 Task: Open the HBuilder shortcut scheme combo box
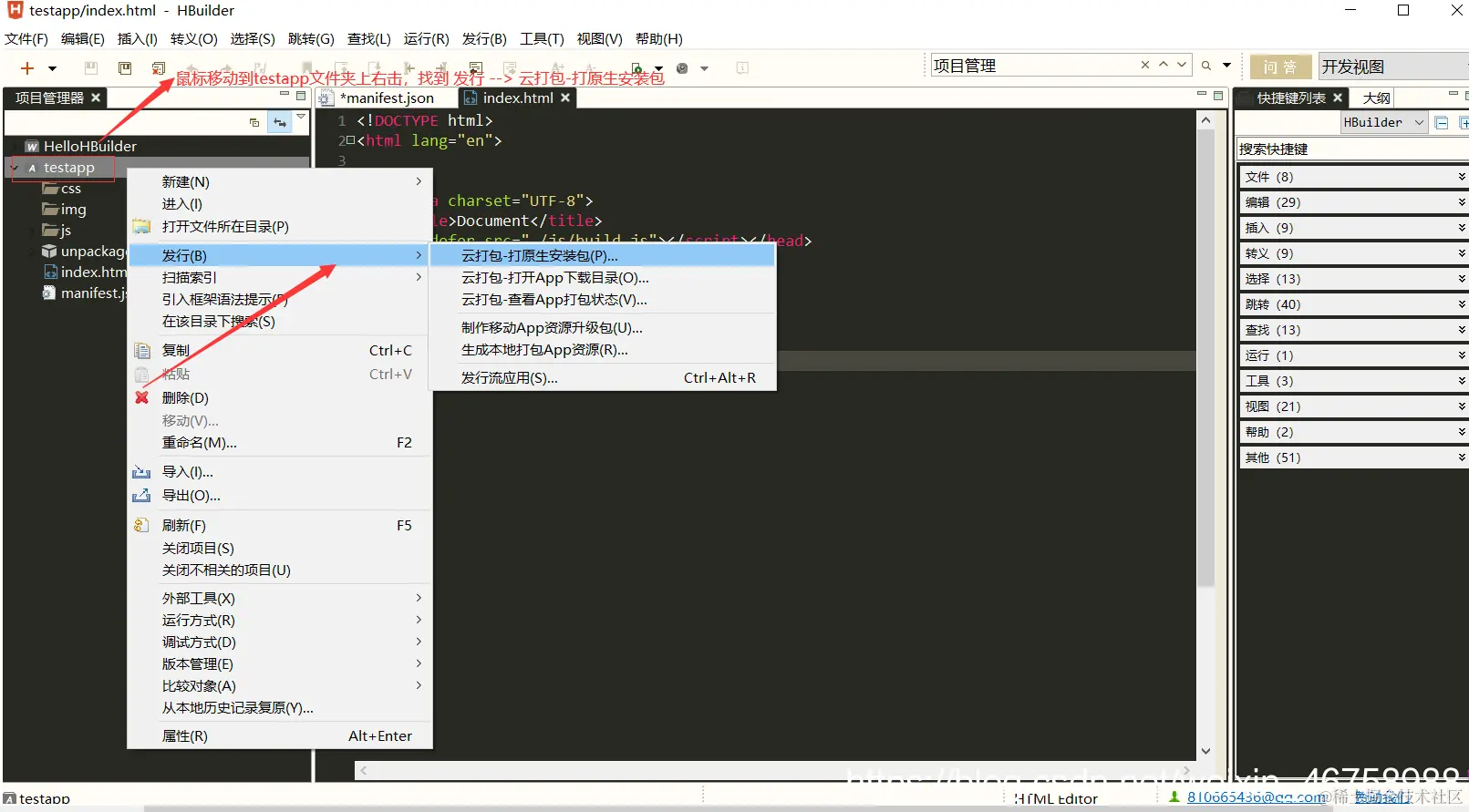1383,122
